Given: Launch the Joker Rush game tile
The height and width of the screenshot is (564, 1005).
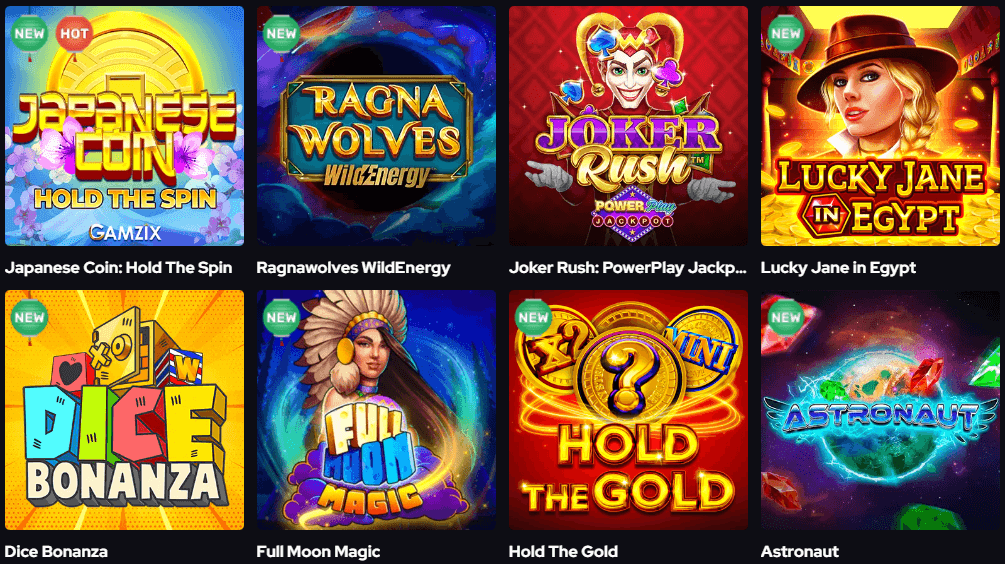Looking at the screenshot, I should tap(628, 126).
